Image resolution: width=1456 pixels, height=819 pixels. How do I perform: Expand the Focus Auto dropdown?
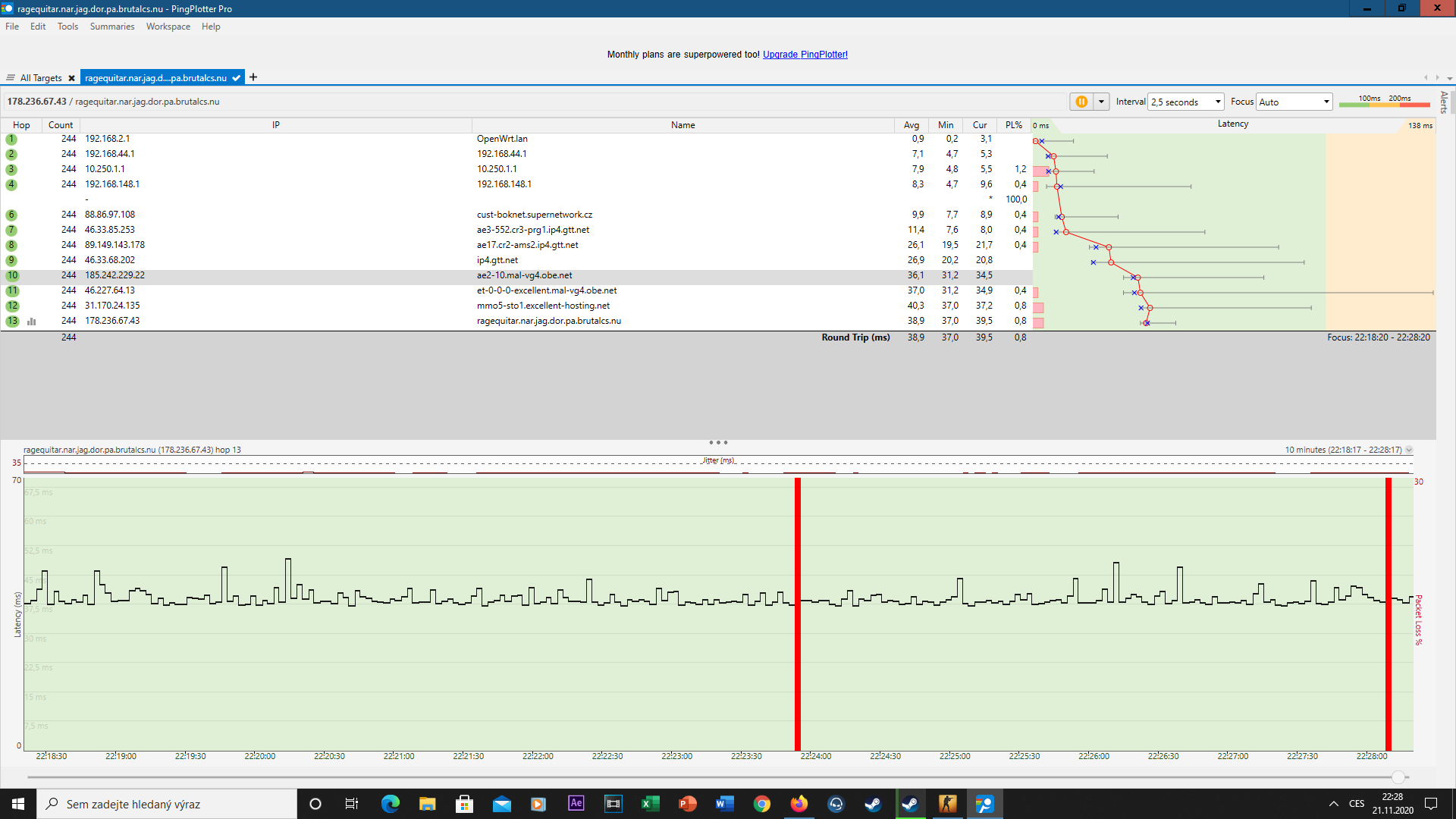point(1294,102)
